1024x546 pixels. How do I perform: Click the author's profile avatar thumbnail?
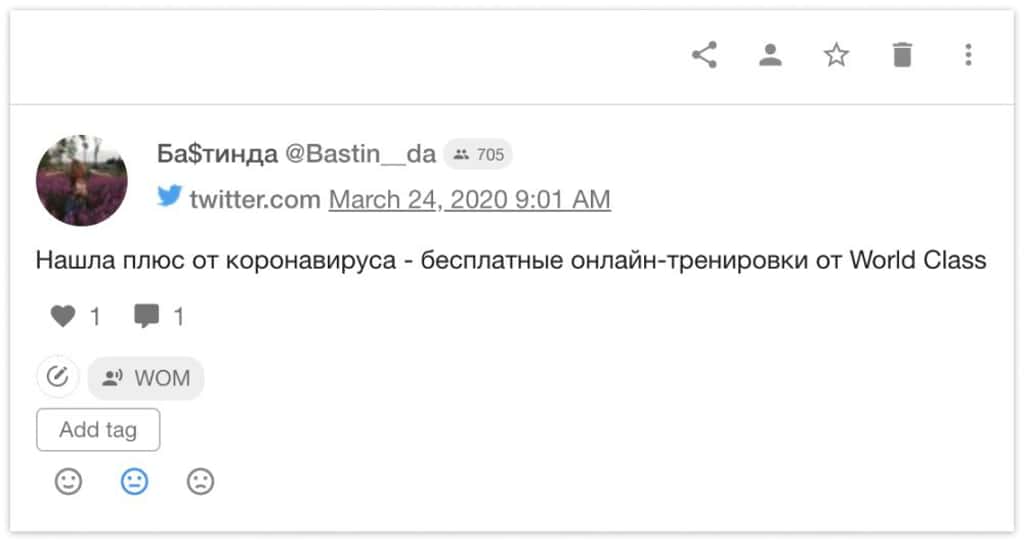click(82, 180)
